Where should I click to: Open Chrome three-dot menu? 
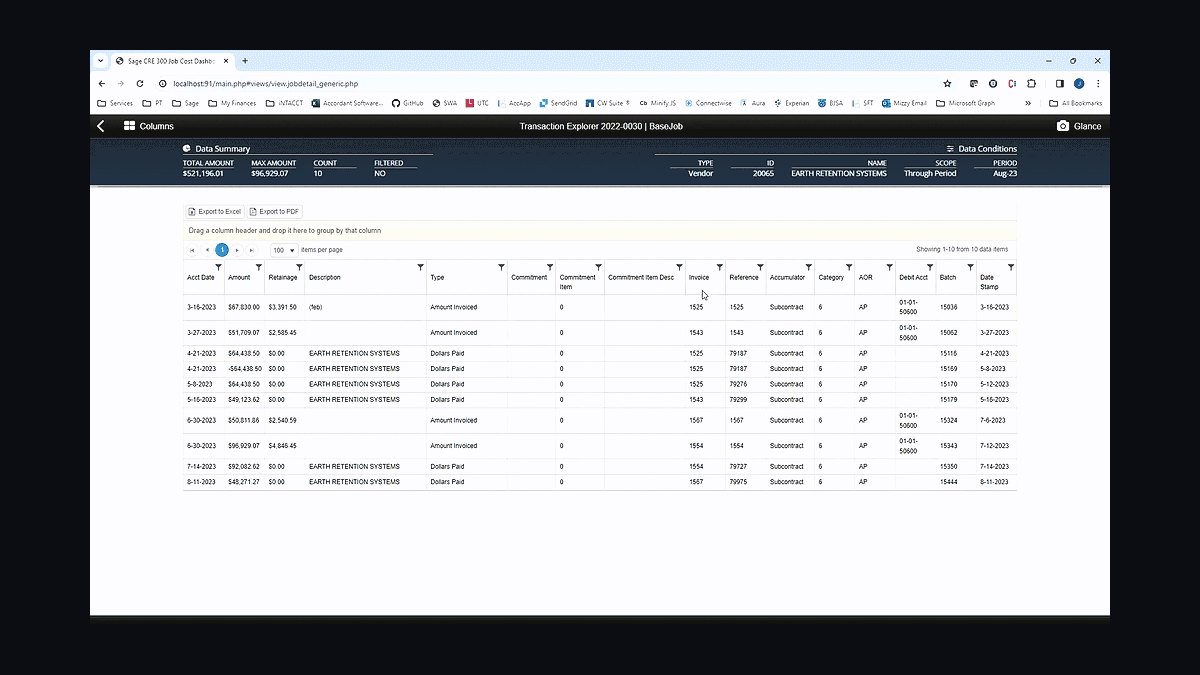point(1098,84)
